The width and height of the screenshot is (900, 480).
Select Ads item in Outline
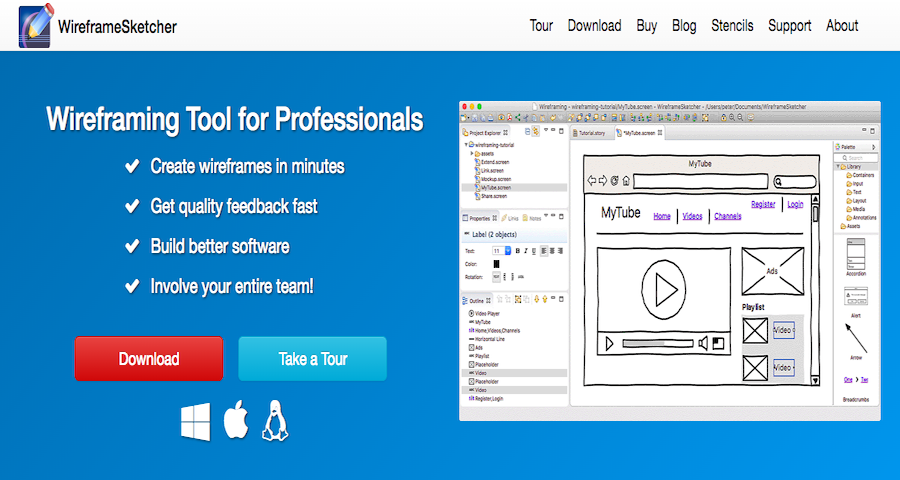click(476, 347)
